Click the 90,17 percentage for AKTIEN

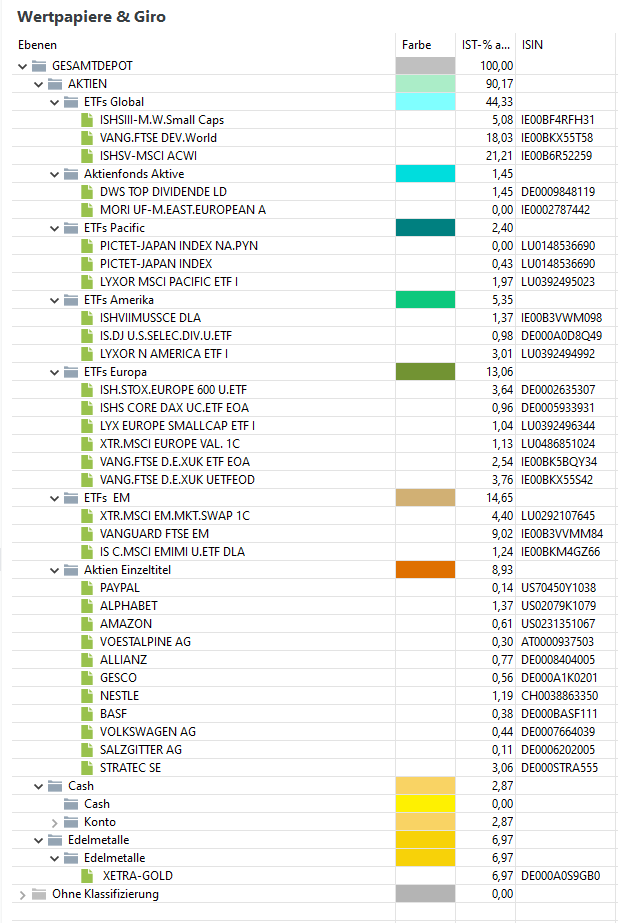point(499,84)
